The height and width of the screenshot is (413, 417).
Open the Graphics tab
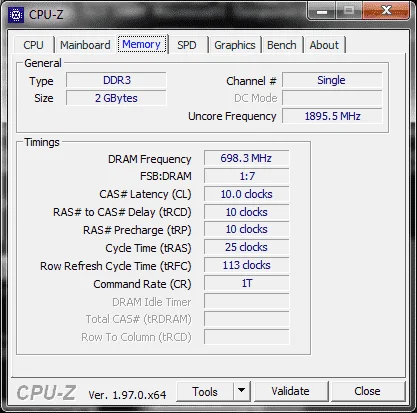[235, 45]
